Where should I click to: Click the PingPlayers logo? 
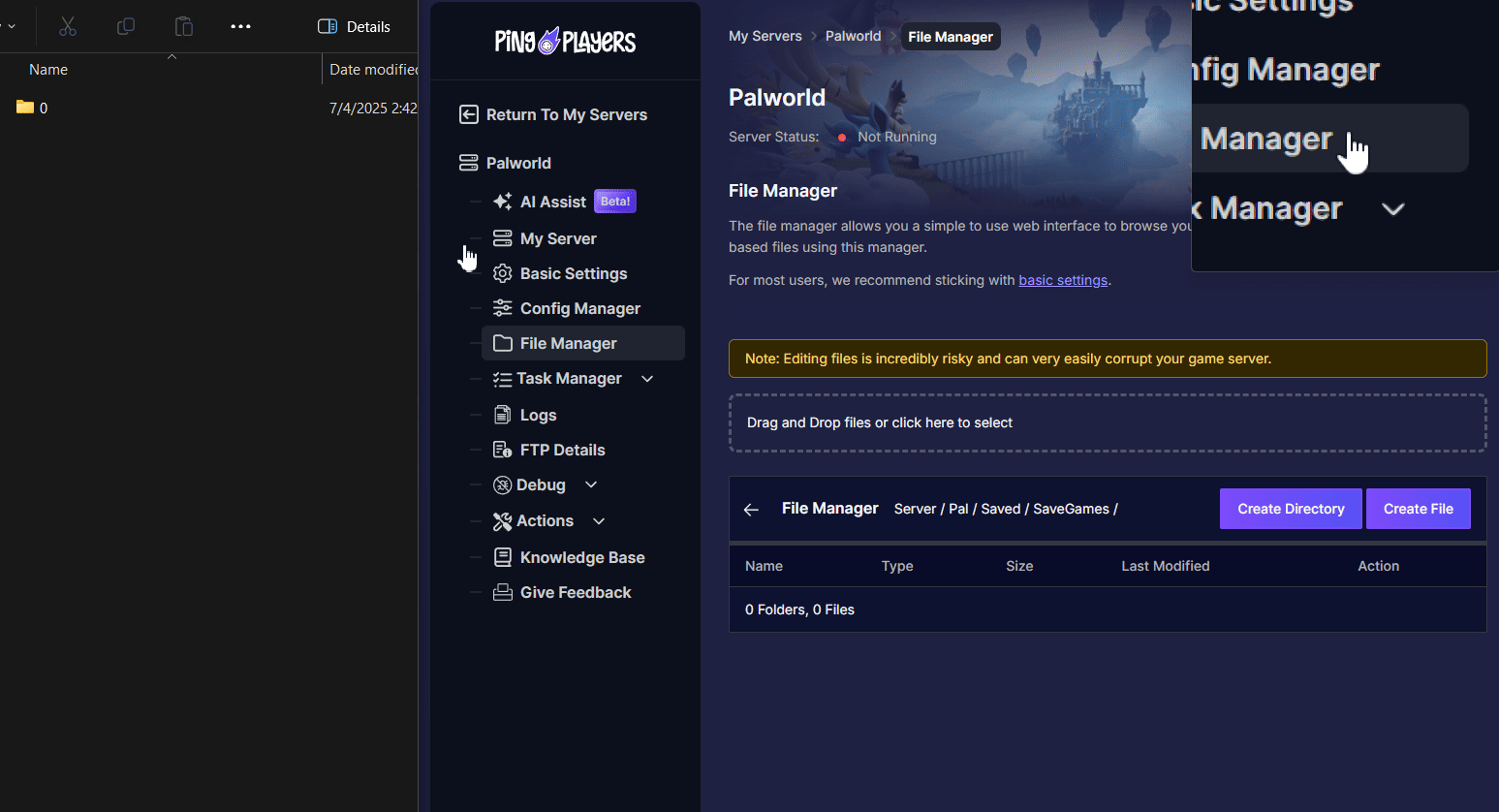pos(565,42)
